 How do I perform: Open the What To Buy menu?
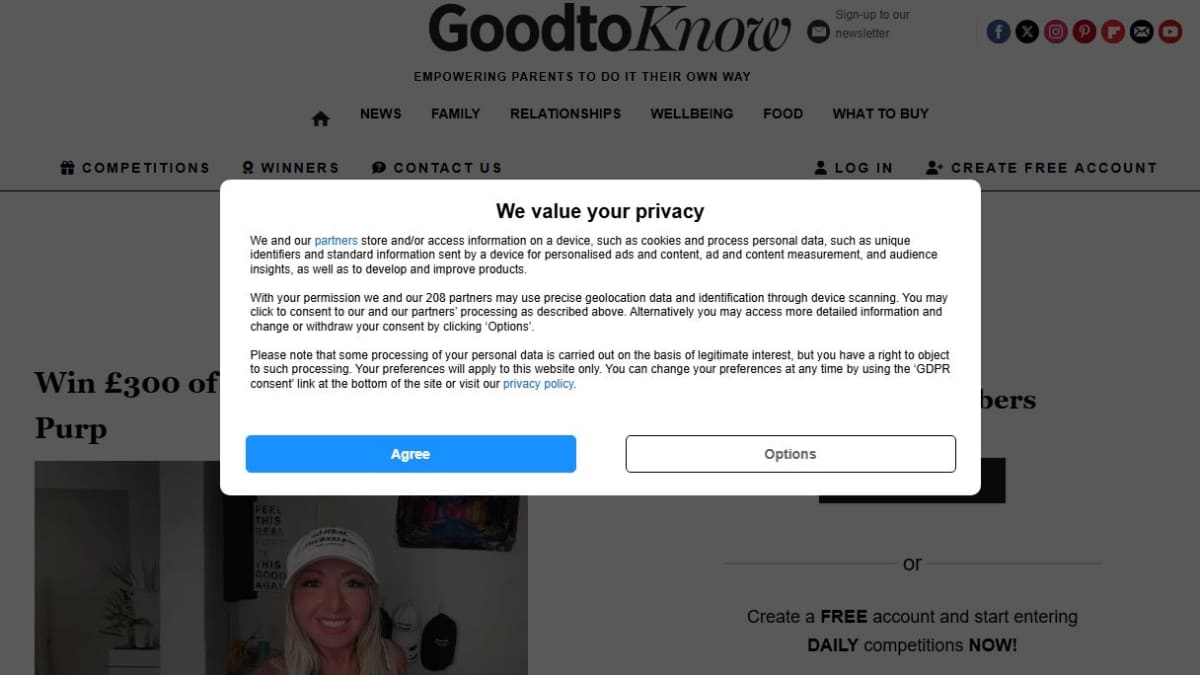[x=881, y=114]
